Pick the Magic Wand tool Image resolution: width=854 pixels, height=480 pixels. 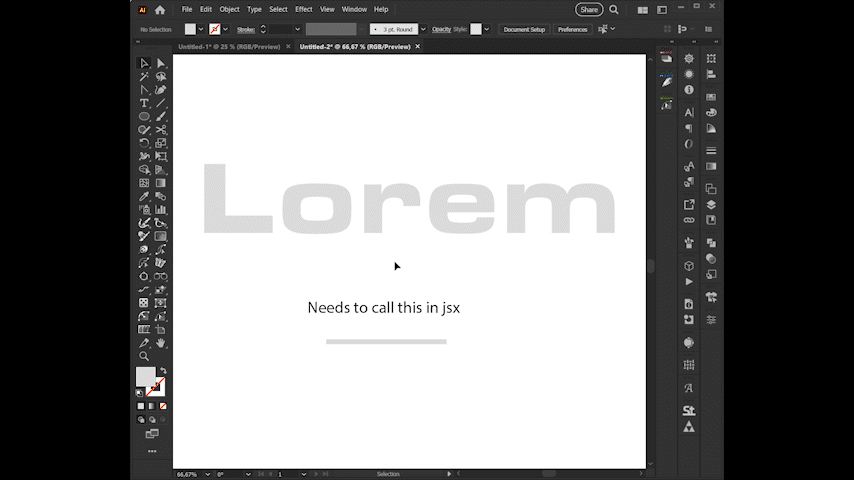point(144,76)
